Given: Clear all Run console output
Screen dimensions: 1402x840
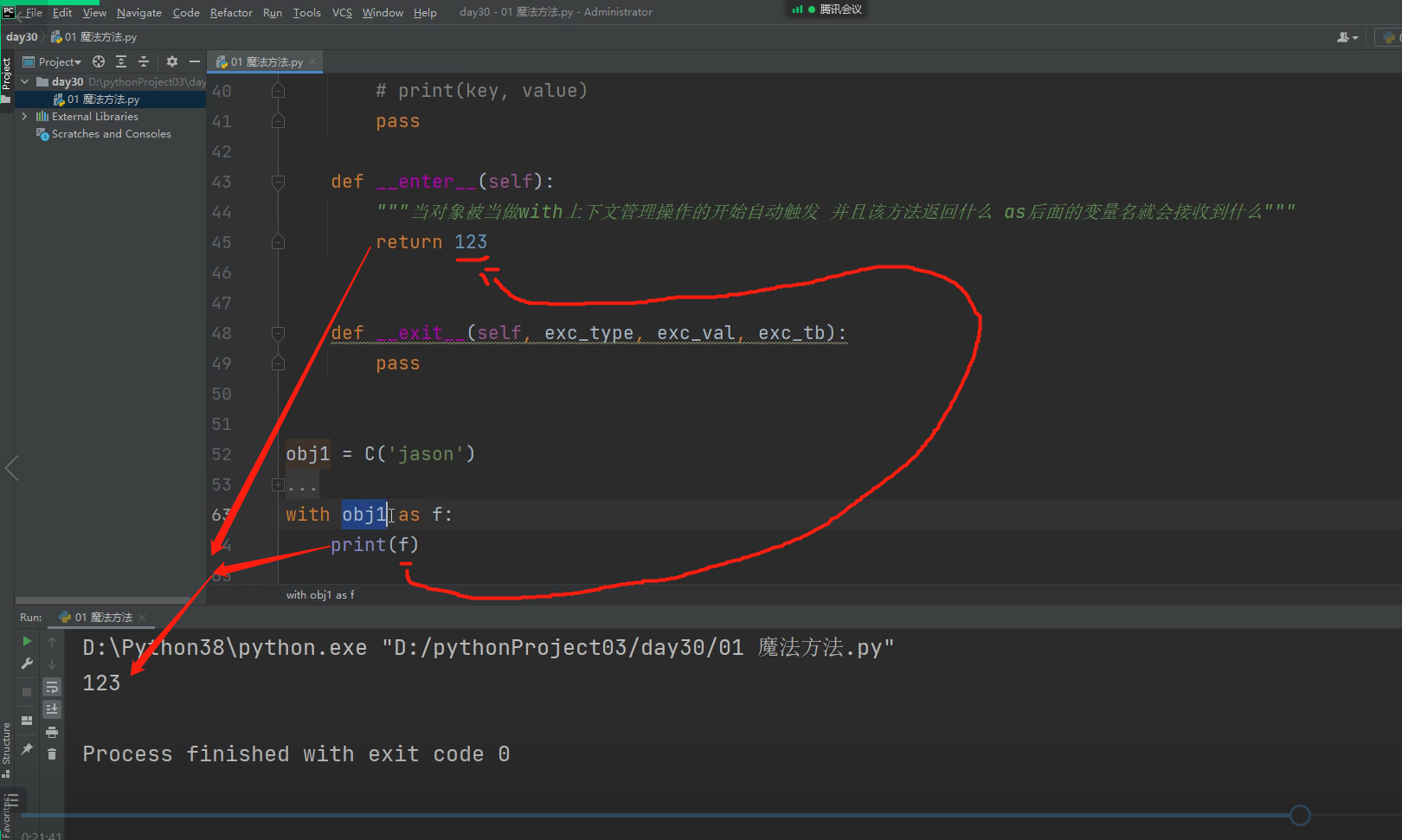Looking at the screenshot, I should coord(52,754).
